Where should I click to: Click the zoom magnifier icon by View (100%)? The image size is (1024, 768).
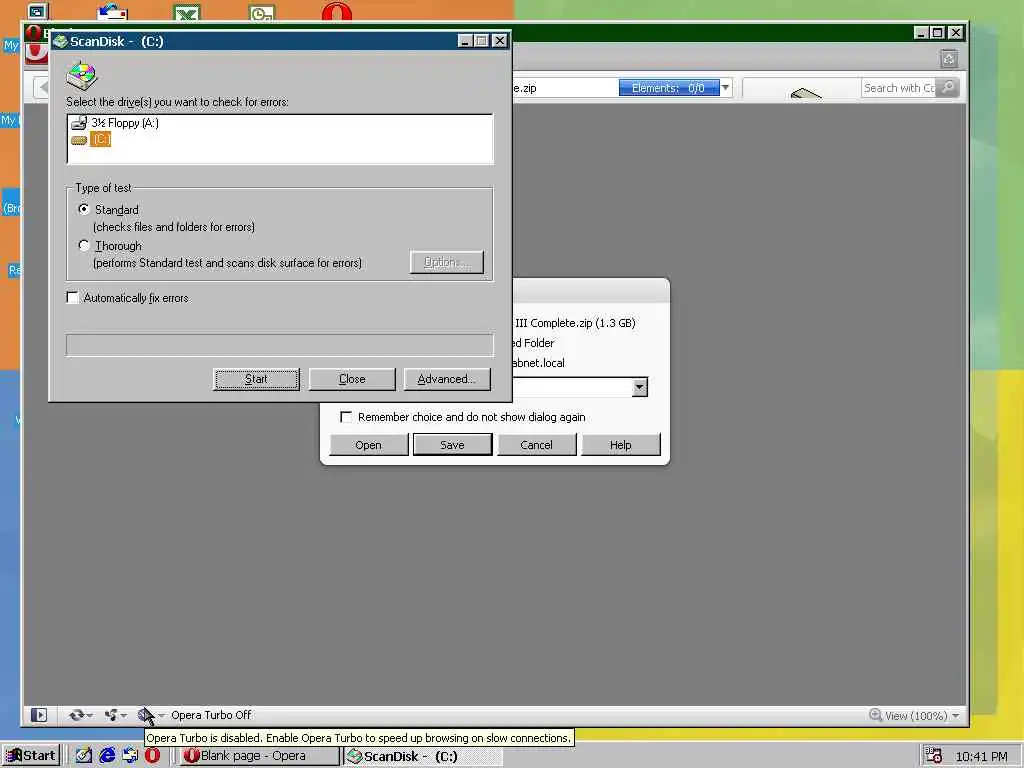(x=875, y=715)
